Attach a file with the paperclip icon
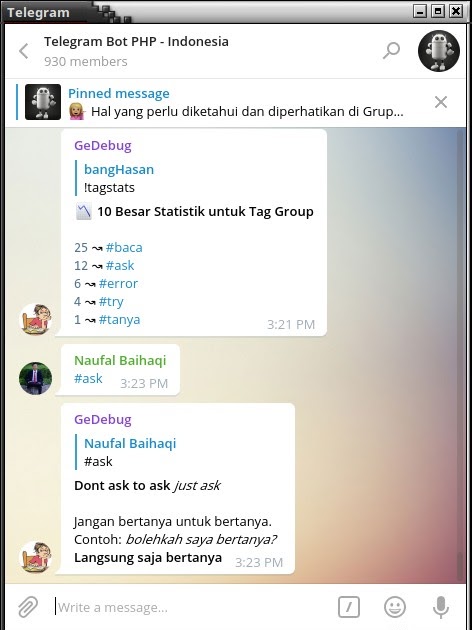The image size is (472, 630). pyautogui.click(x=28, y=607)
